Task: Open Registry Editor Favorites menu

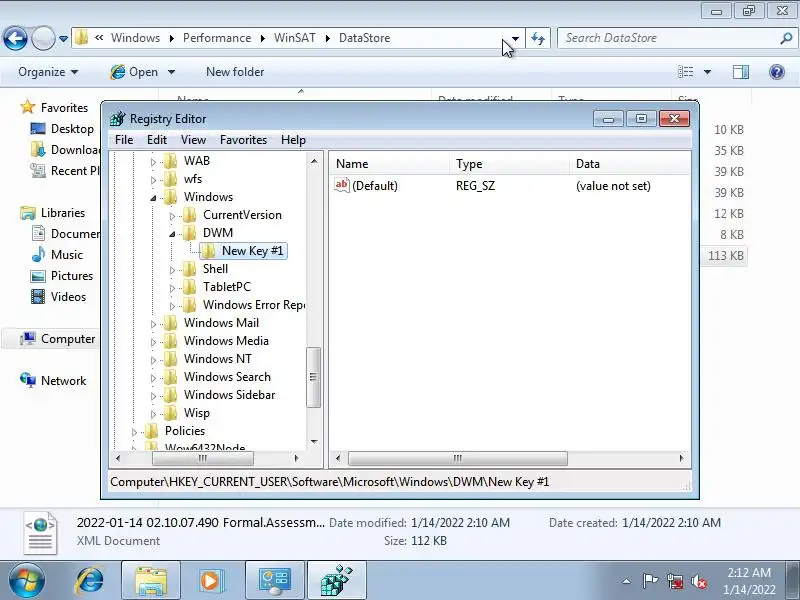Action: [243, 140]
